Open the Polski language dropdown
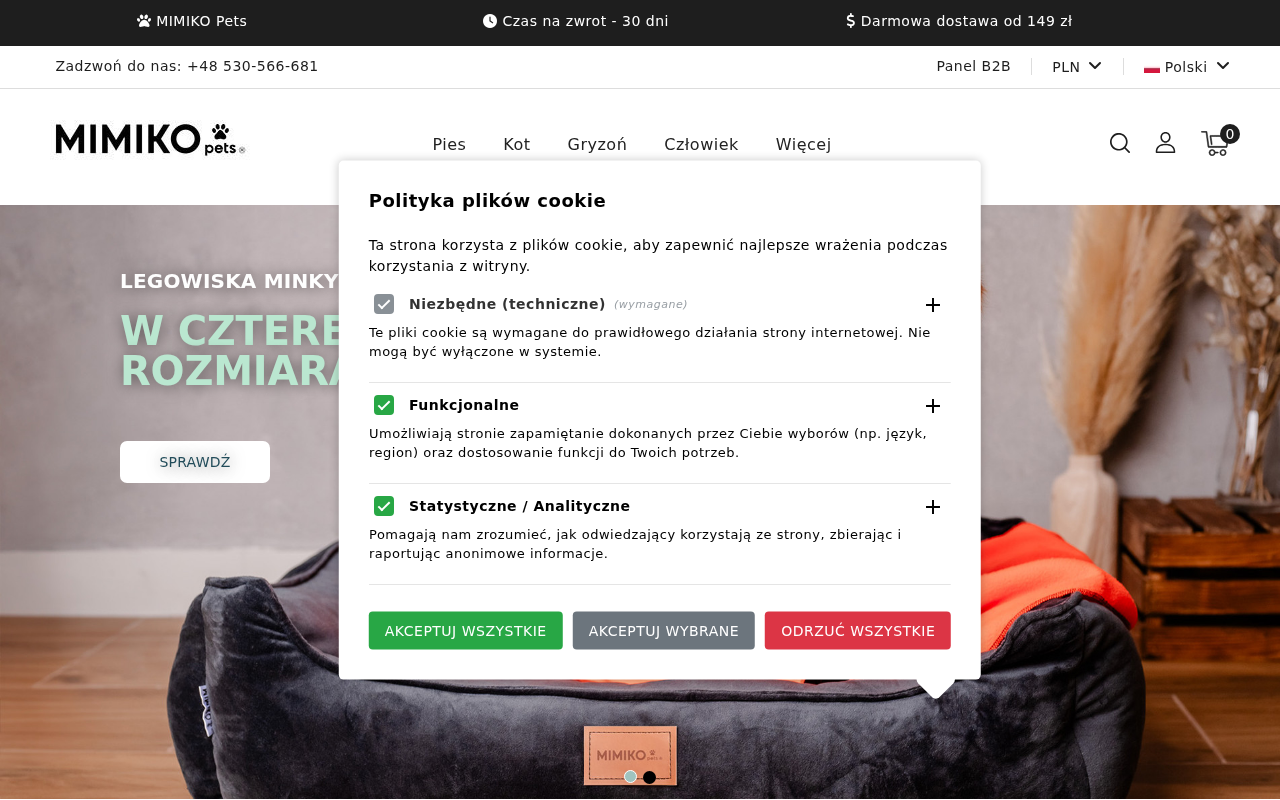Image resolution: width=1280 pixels, height=800 pixels. pyautogui.click(x=1187, y=67)
